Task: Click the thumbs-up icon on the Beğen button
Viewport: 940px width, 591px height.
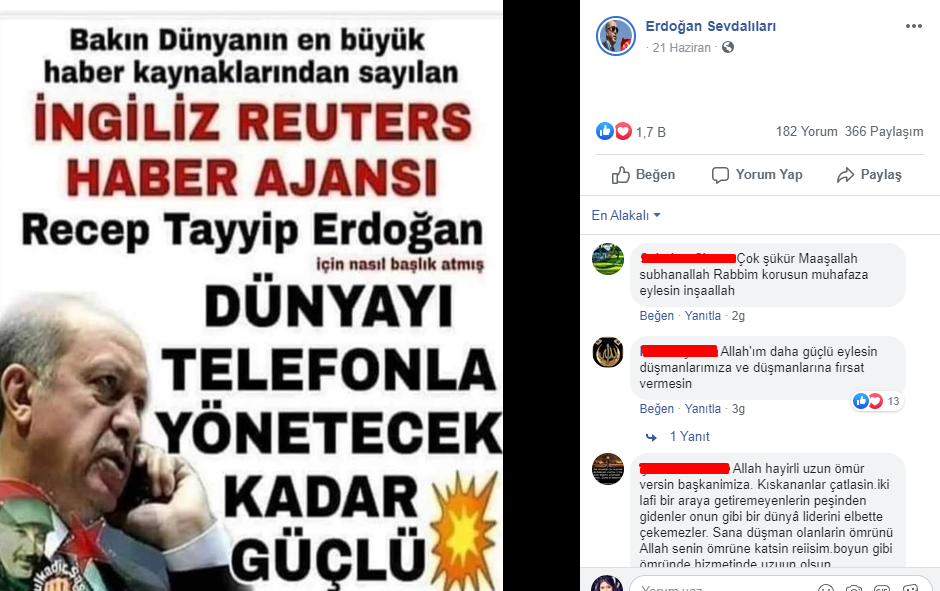Action: click(x=620, y=175)
